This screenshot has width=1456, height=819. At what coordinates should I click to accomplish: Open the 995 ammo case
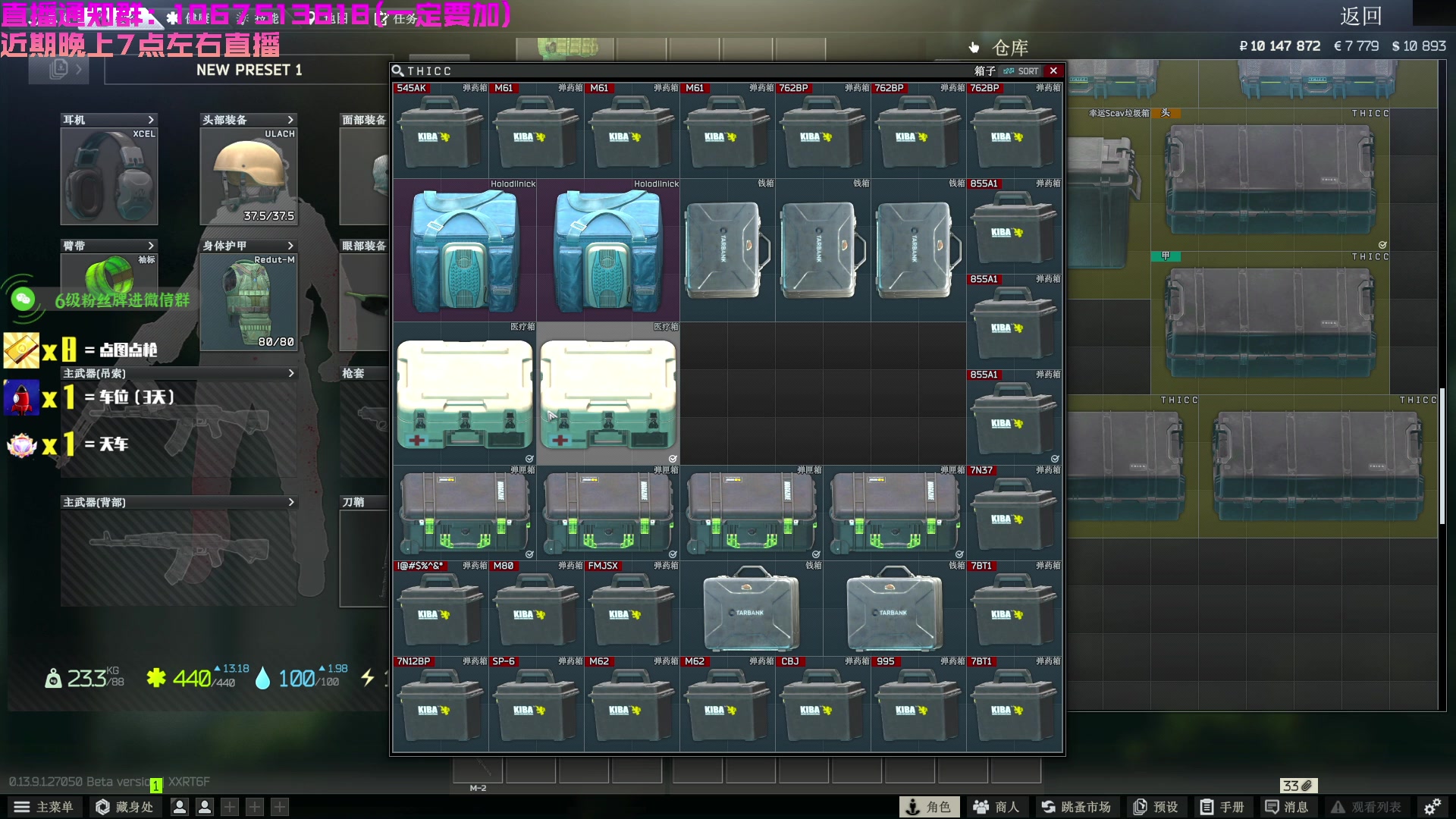tap(918, 704)
